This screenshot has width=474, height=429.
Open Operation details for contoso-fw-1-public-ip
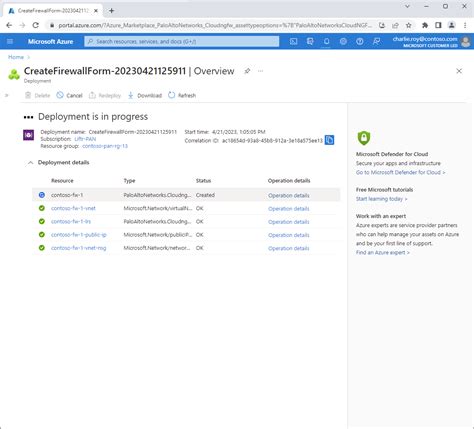(x=289, y=235)
